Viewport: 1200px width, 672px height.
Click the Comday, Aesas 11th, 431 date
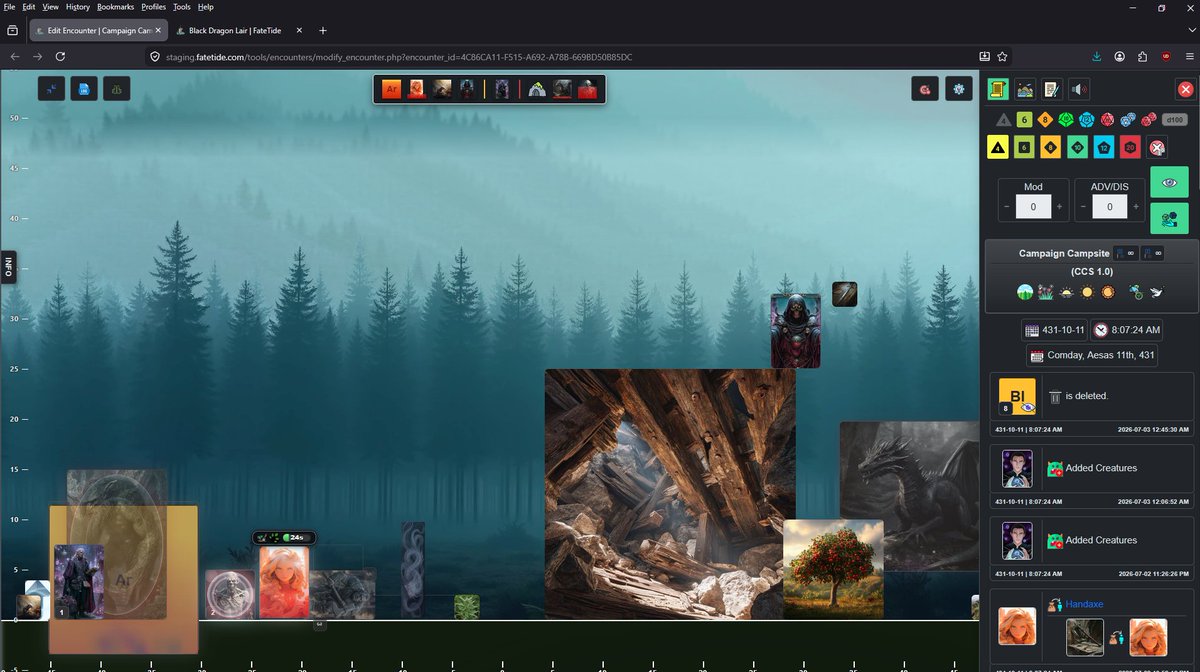[1092, 355]
